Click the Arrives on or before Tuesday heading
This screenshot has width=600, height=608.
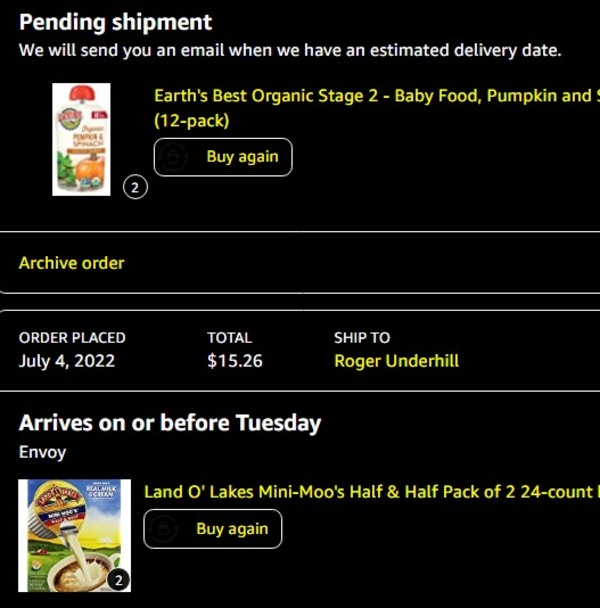click(x=170, y=422)
